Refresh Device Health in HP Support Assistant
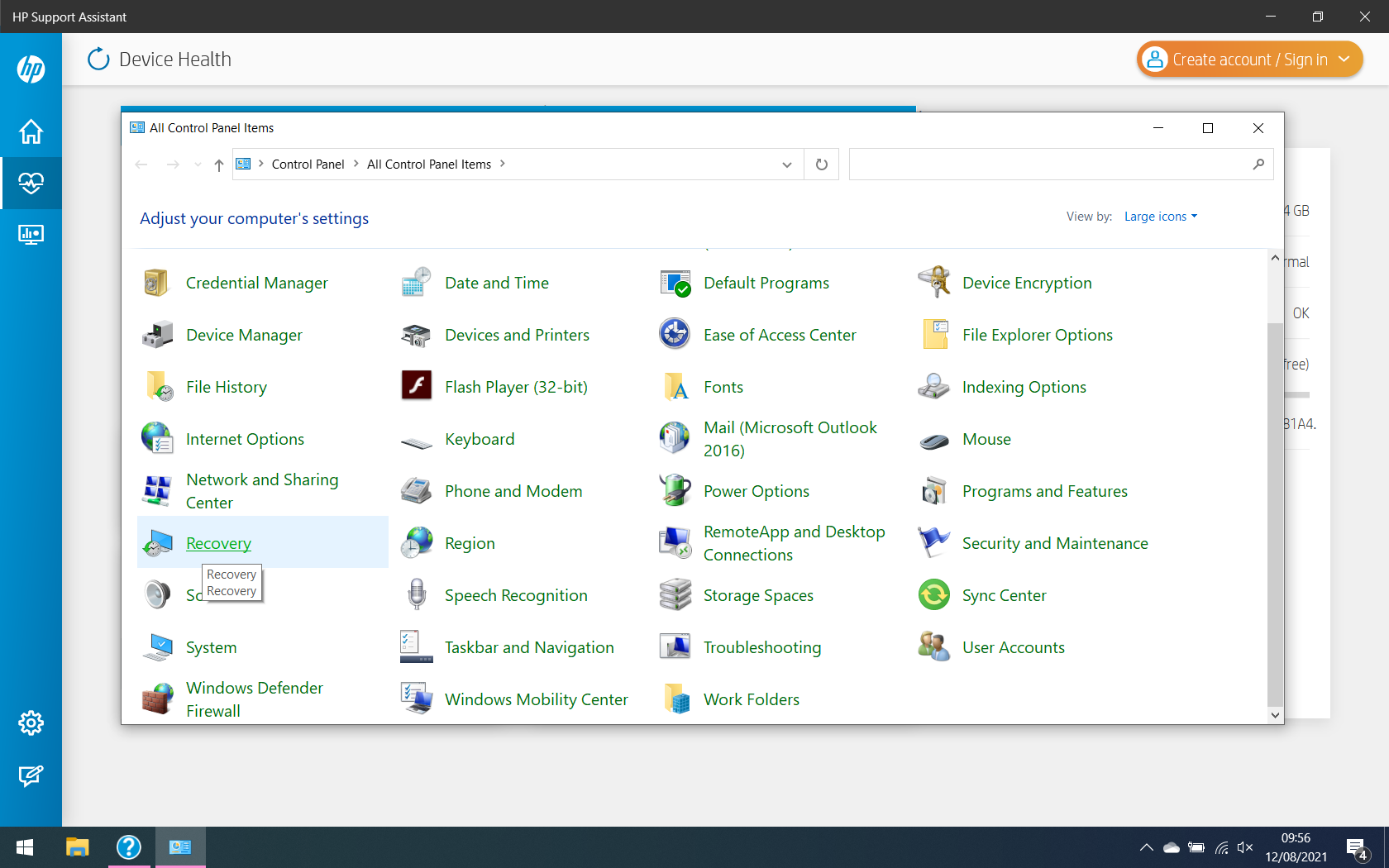 pyautogui.click(x=98, y=59)
